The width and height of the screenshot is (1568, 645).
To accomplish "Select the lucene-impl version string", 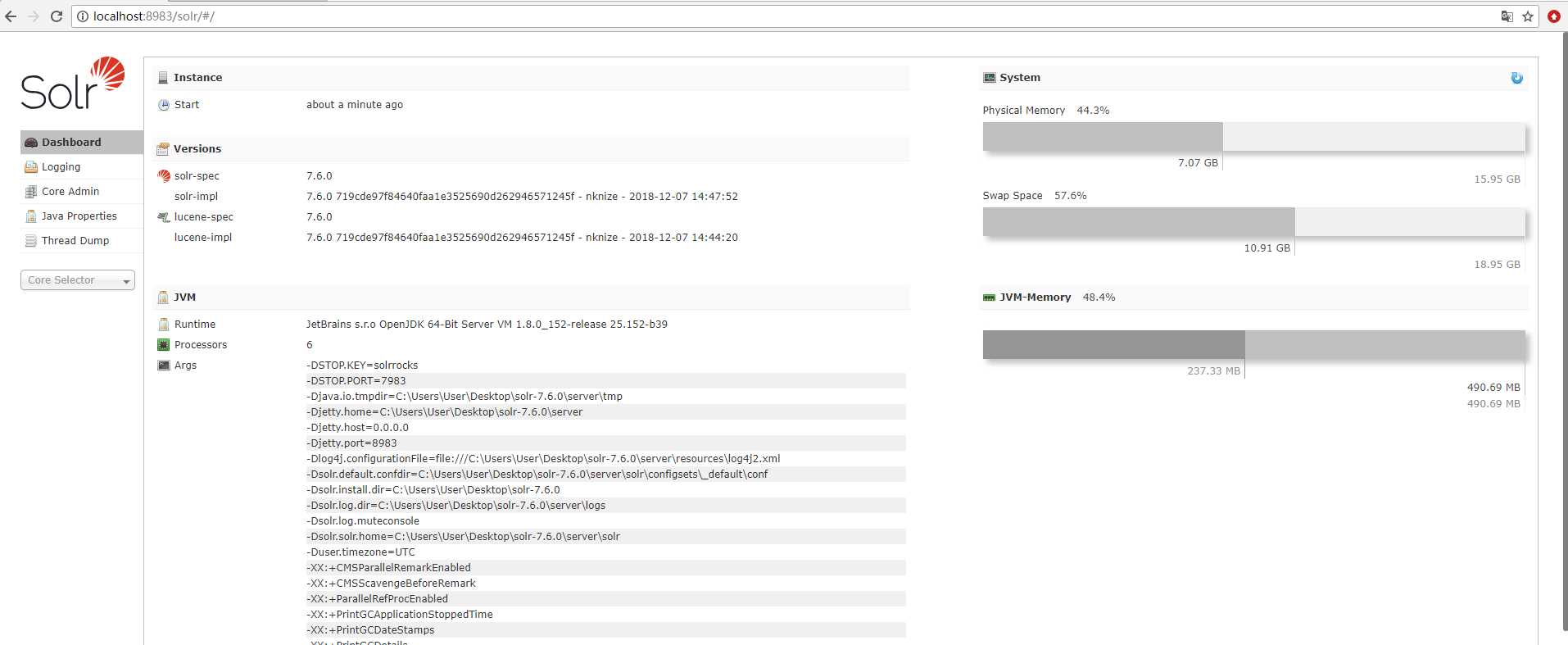I will (x=522, y=238).
